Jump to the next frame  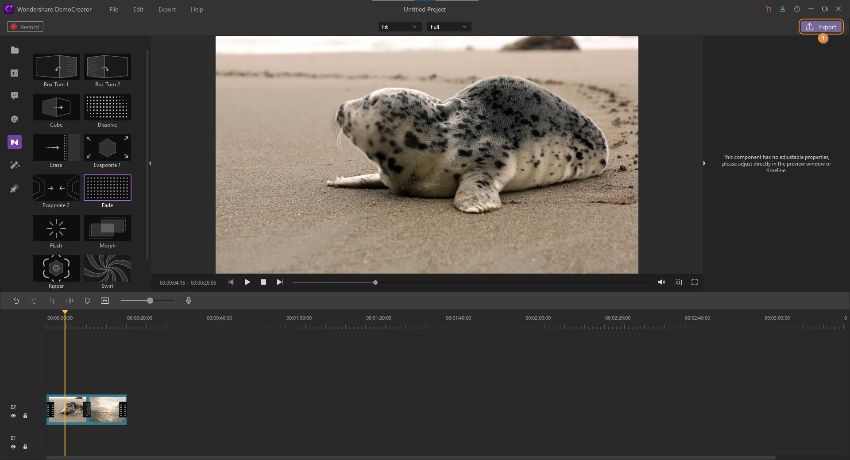coord(280,282)
